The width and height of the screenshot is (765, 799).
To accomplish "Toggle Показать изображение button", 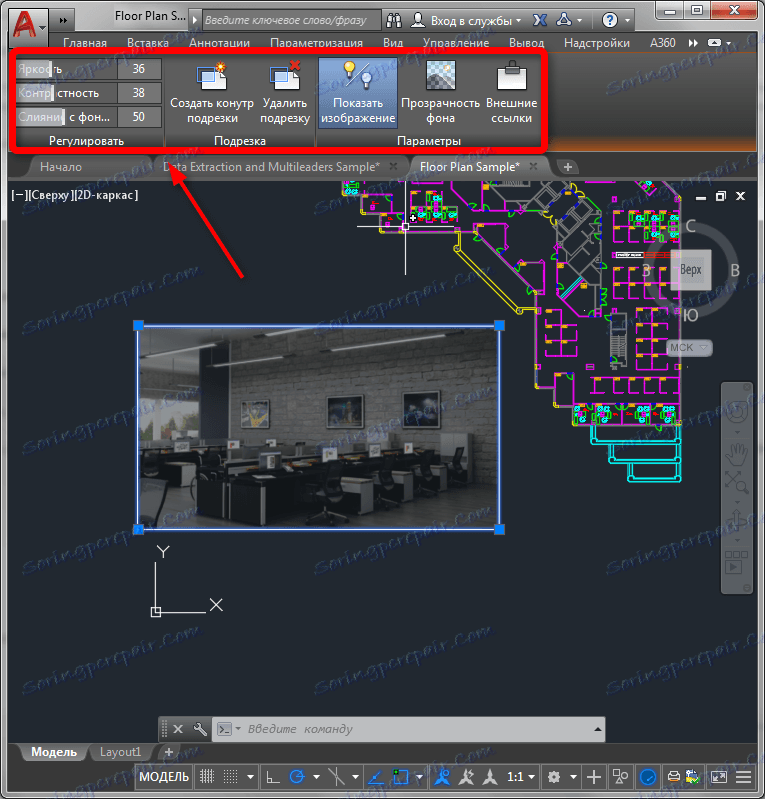I will pyautogui.click(x=358, y=92).
